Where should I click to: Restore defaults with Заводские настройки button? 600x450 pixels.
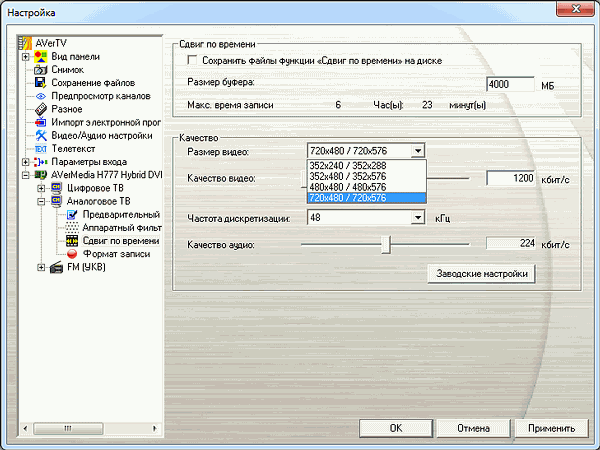481,274
